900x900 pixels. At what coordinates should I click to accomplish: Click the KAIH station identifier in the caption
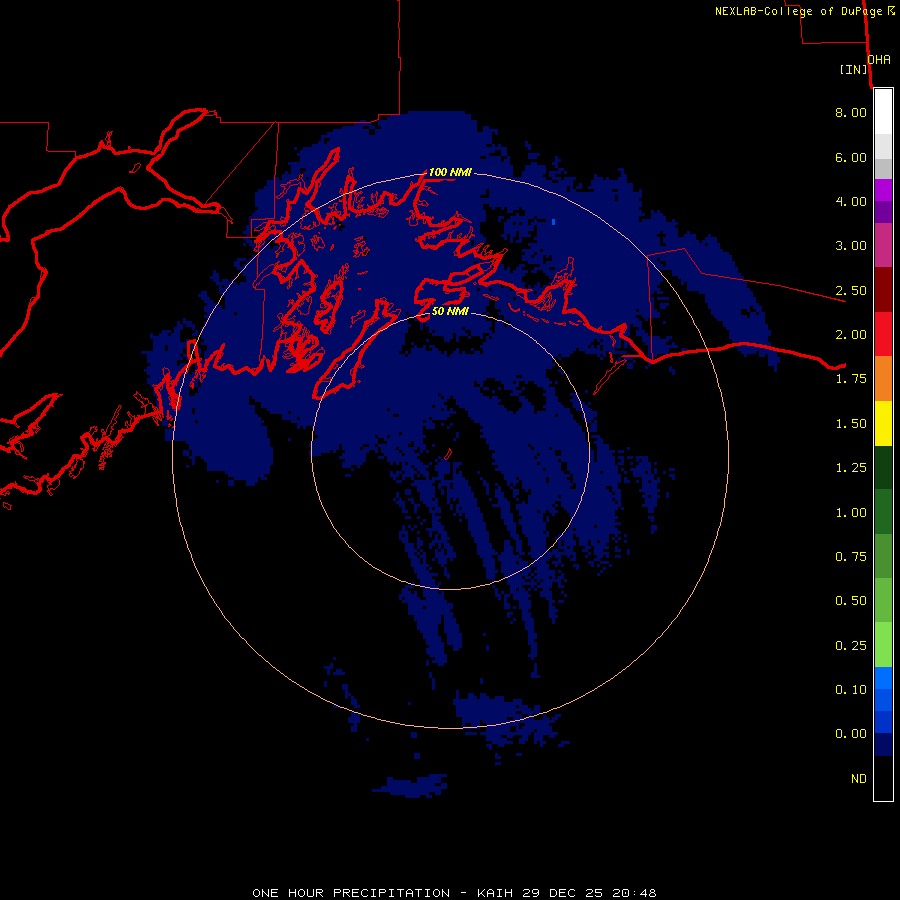496,893
